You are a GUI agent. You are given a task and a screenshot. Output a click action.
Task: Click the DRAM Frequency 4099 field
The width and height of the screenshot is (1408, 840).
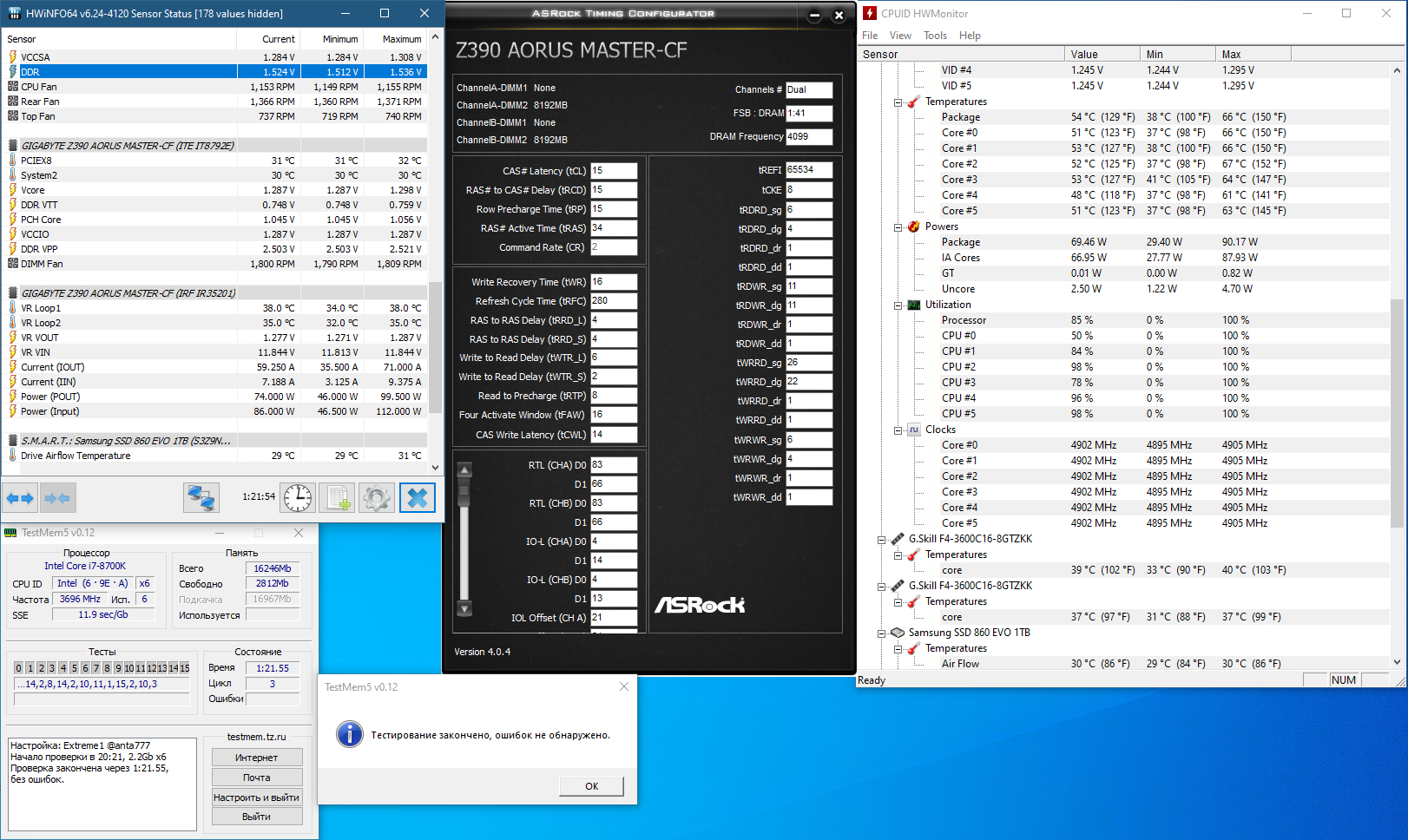coord(809,136)
